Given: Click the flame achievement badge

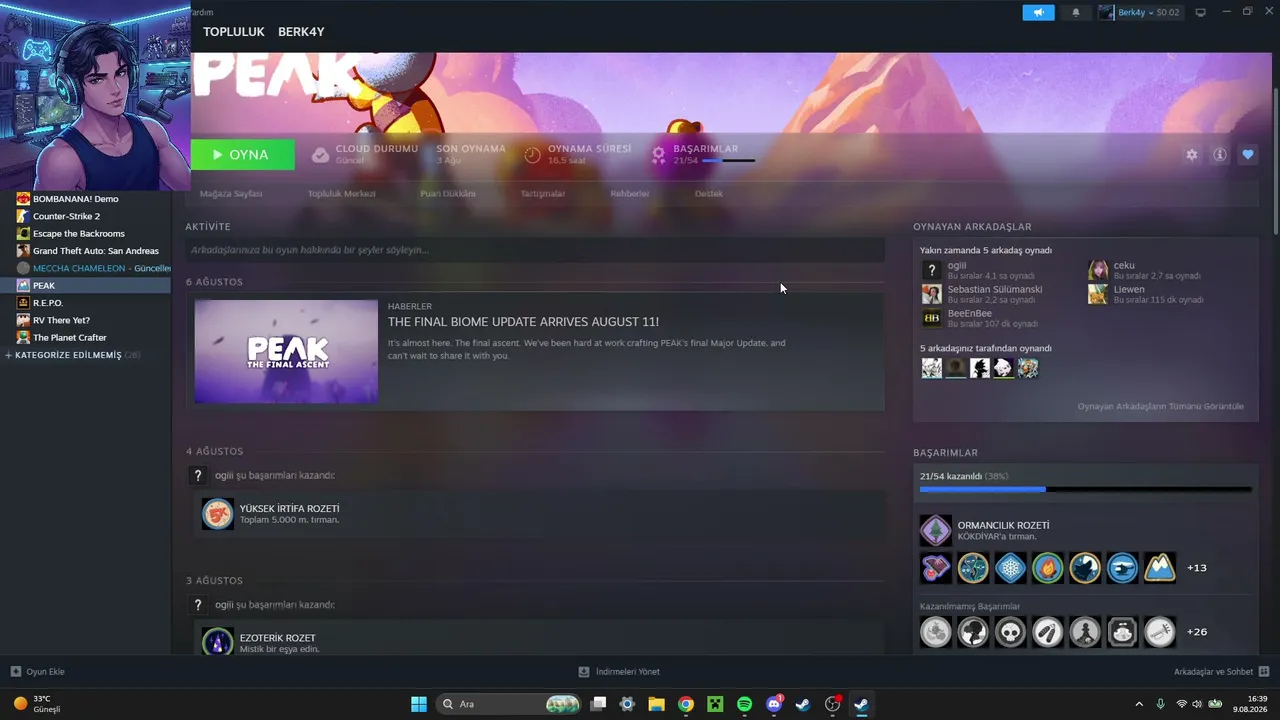Looking at the screenshot, I should (x=1048, y=568).
